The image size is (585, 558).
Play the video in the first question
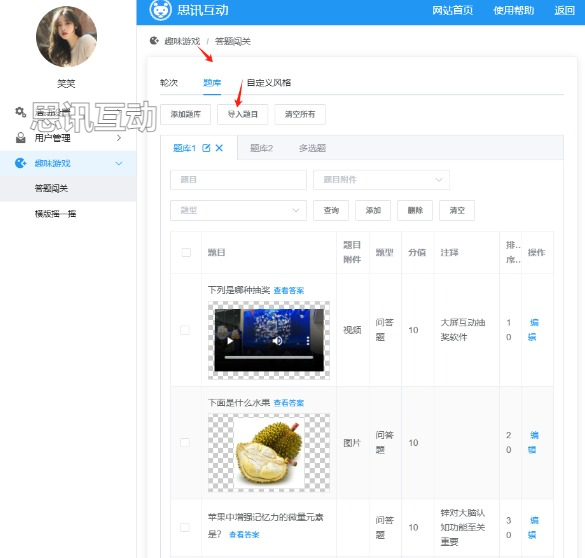tap(230, 341)
